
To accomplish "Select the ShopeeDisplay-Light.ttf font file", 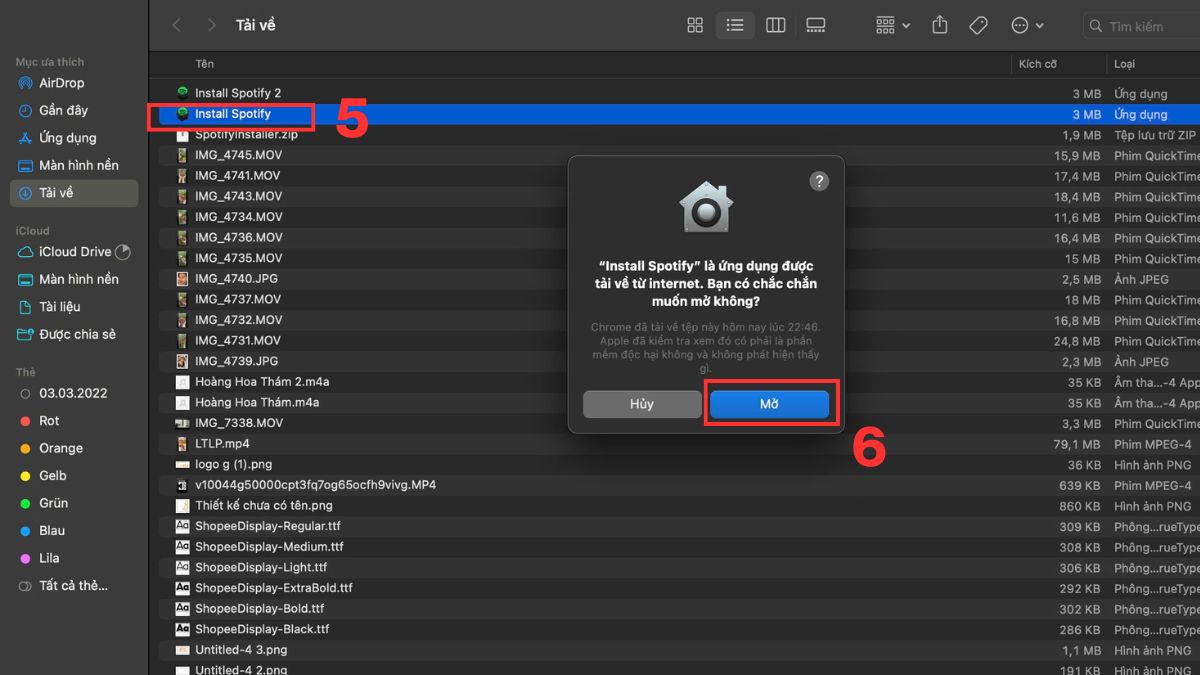I will coord(261,567).
